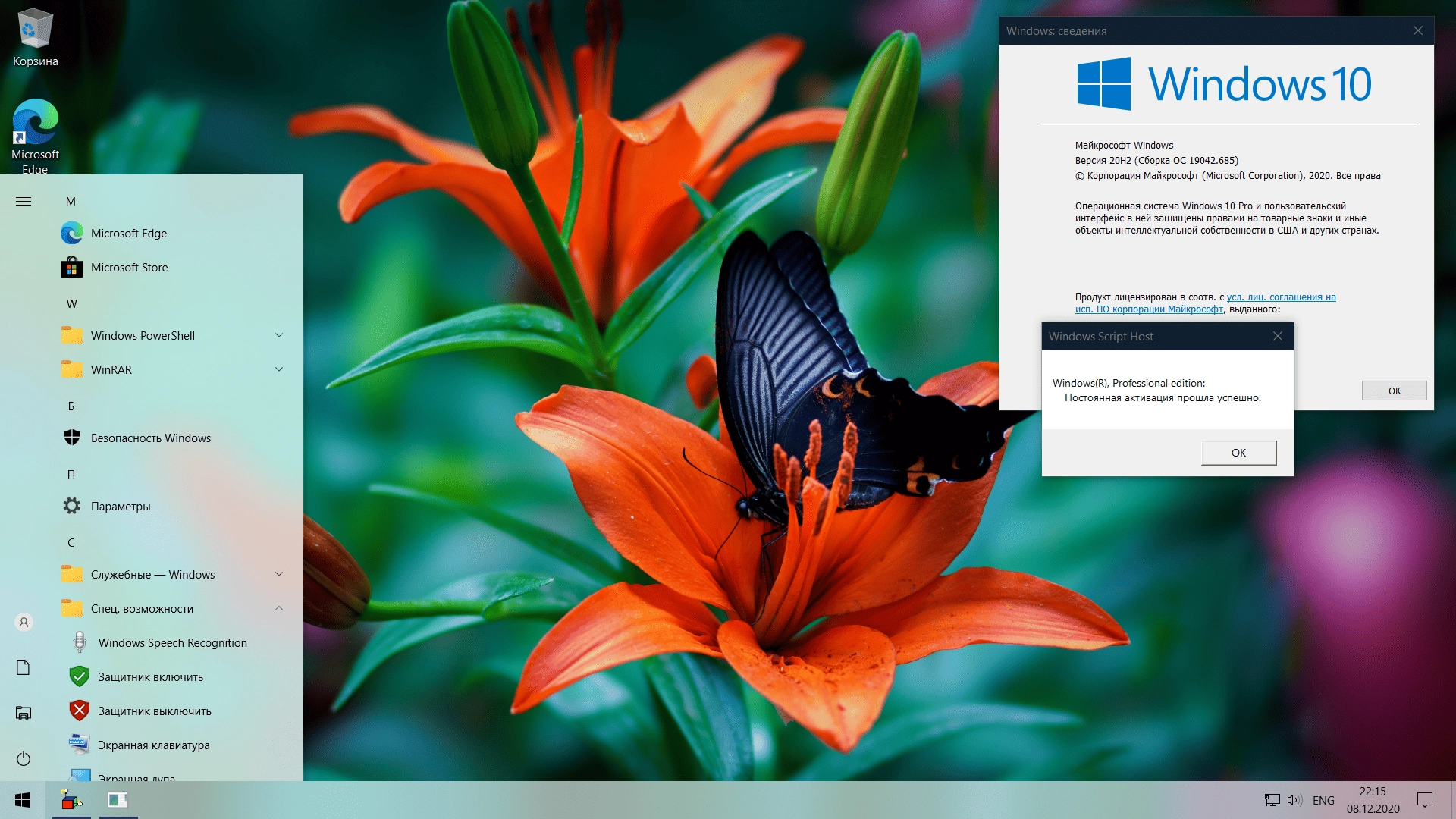
Task: Open the volume speaker tray icon
Action: (1294, 800)
